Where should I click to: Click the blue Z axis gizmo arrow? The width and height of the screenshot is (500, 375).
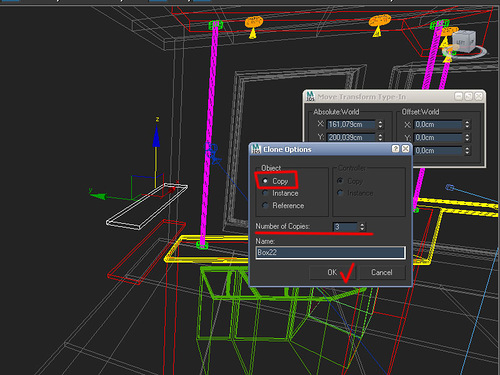pos(156,136)
